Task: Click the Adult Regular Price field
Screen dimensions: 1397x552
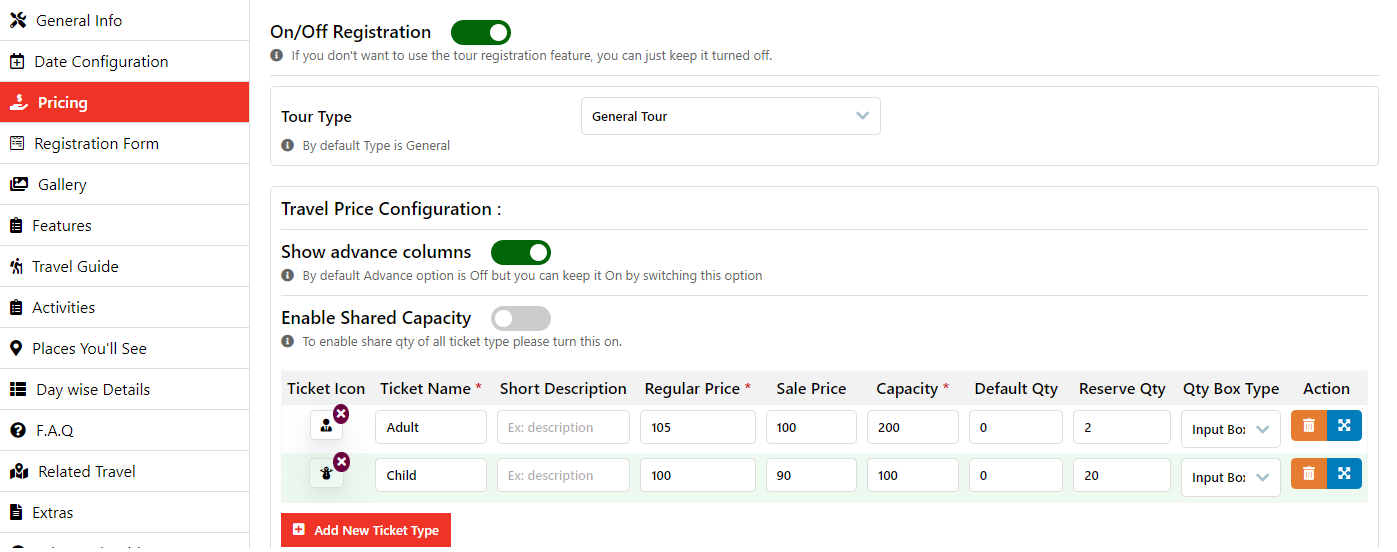Action: click(x=697, y=427)
